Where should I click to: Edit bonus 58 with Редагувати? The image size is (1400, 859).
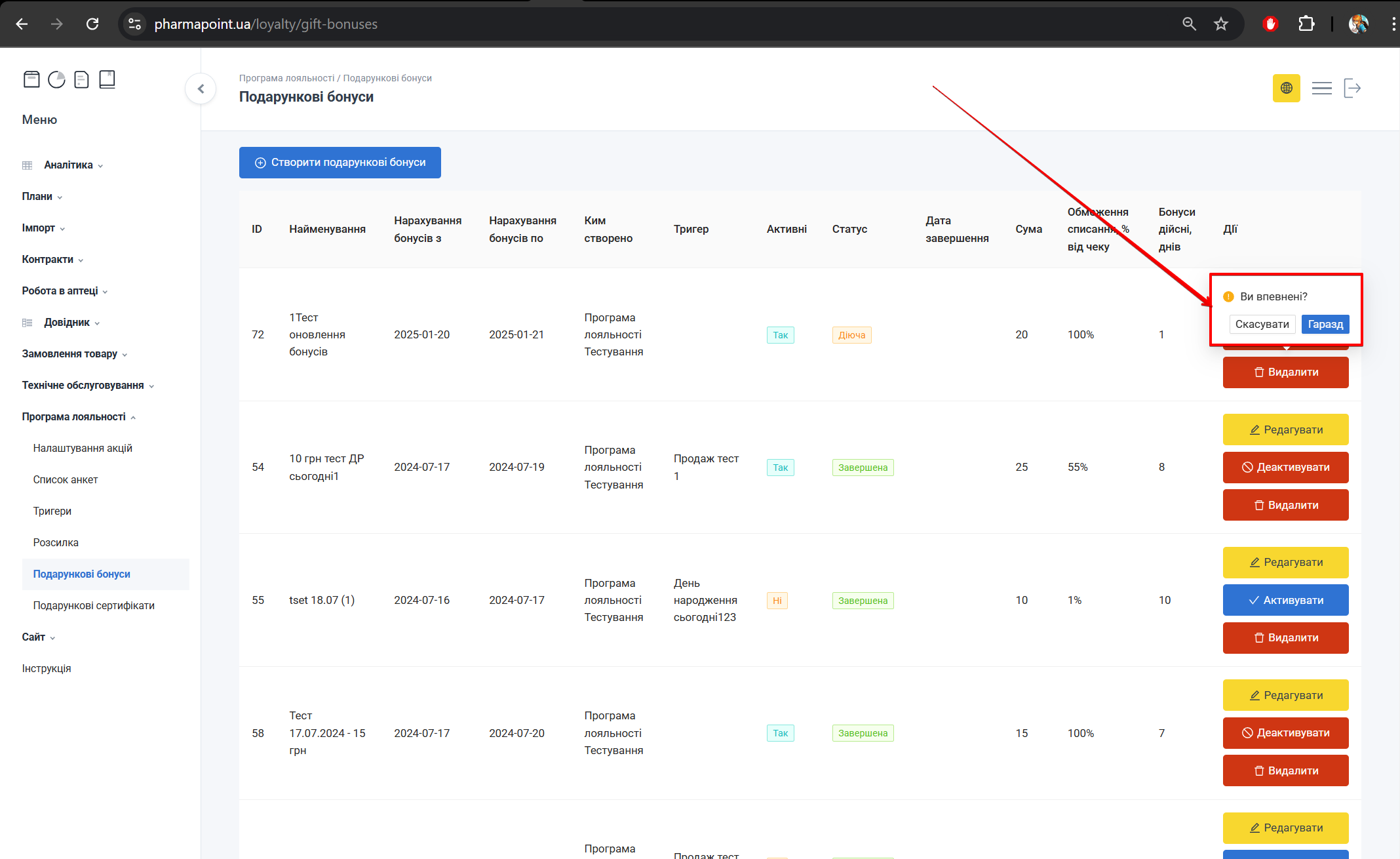tap(1285, 696)
